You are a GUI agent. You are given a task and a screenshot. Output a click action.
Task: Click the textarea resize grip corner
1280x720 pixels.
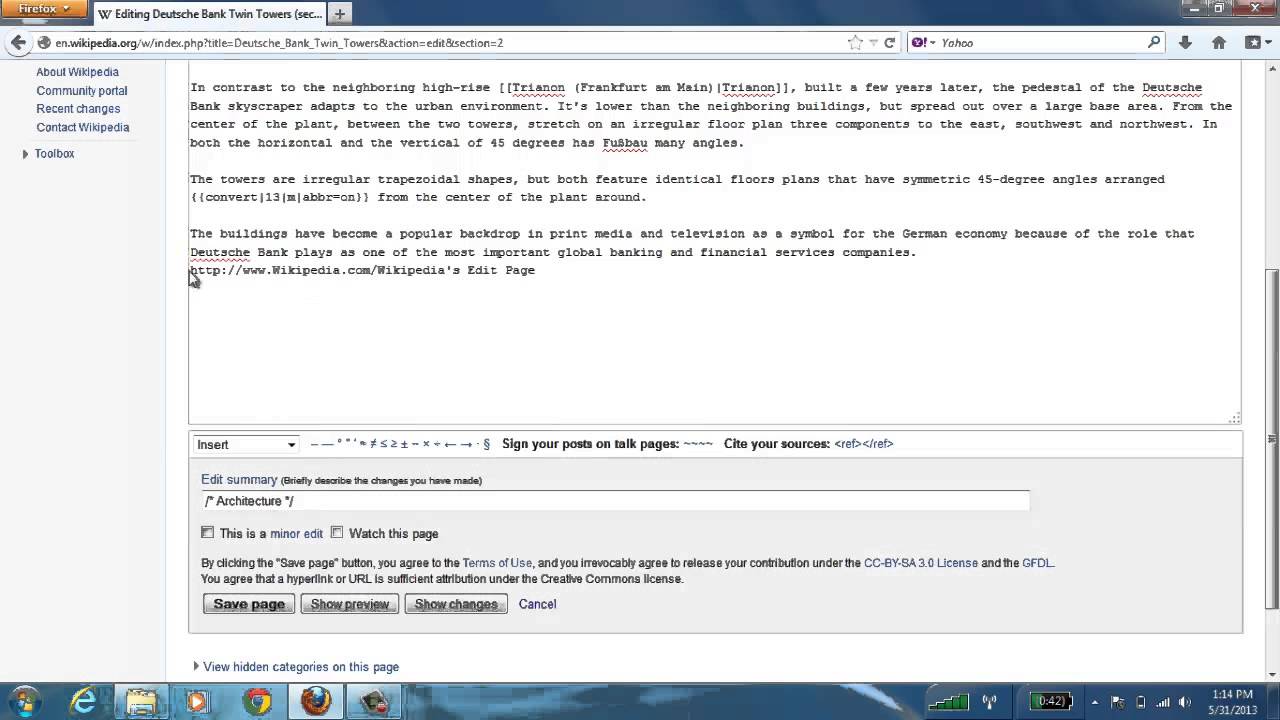(x=1234, y=418)
